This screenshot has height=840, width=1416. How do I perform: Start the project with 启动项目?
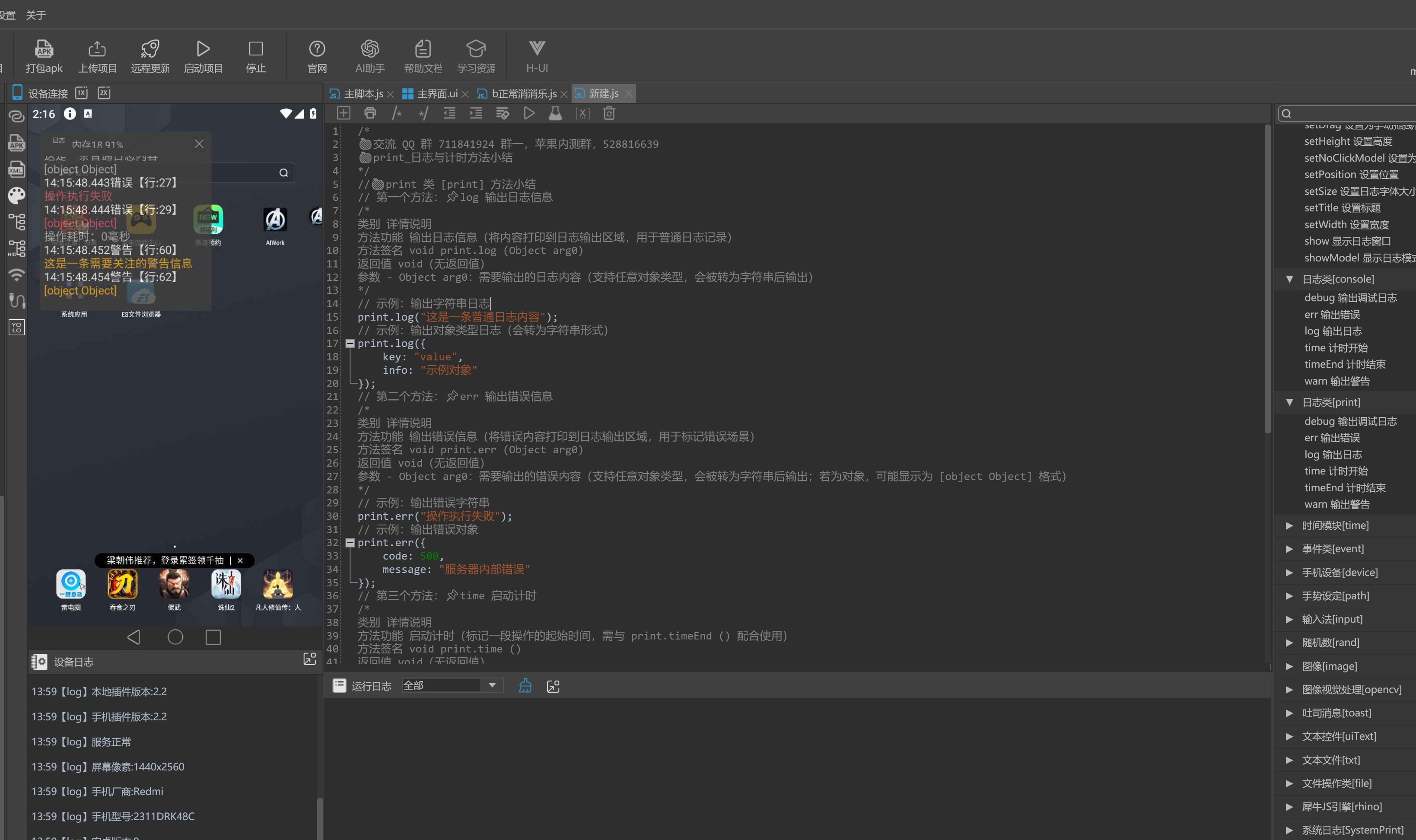tap(203, 56)
